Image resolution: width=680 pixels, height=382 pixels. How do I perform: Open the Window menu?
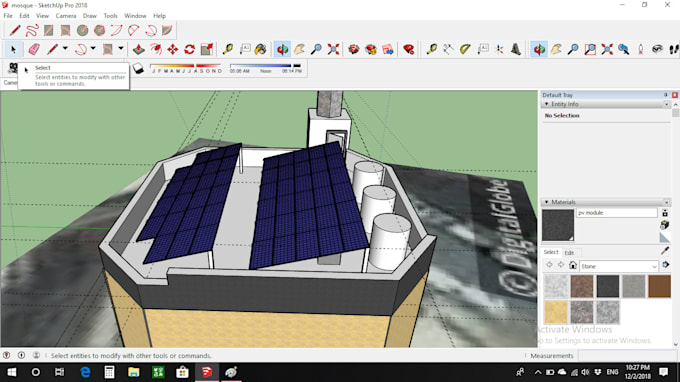point(135,16)
